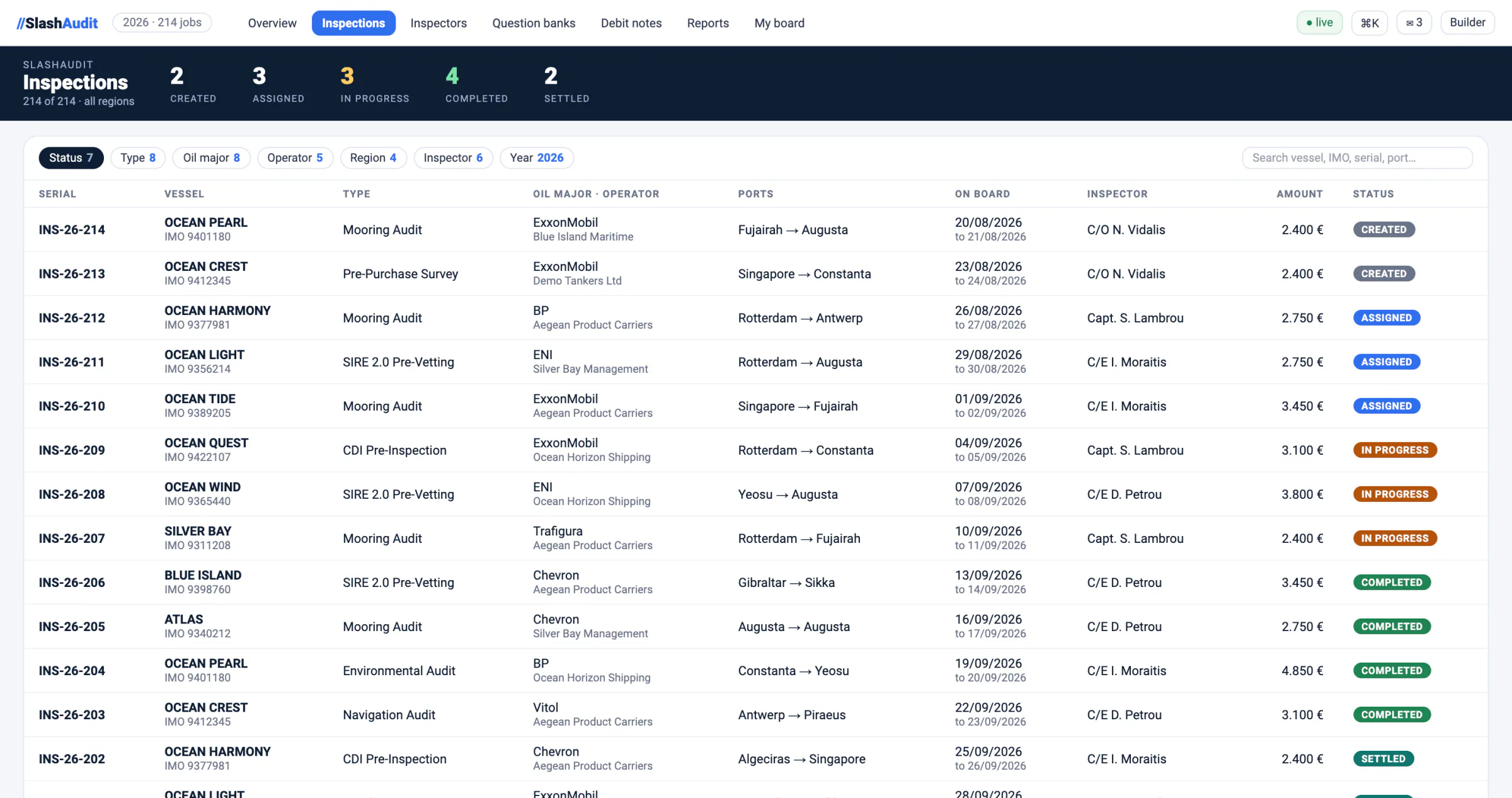Click the ASSIGNED badge on INS-26-212
The height and width of the screenshot is (798, 1512).
click(1387, 318)
